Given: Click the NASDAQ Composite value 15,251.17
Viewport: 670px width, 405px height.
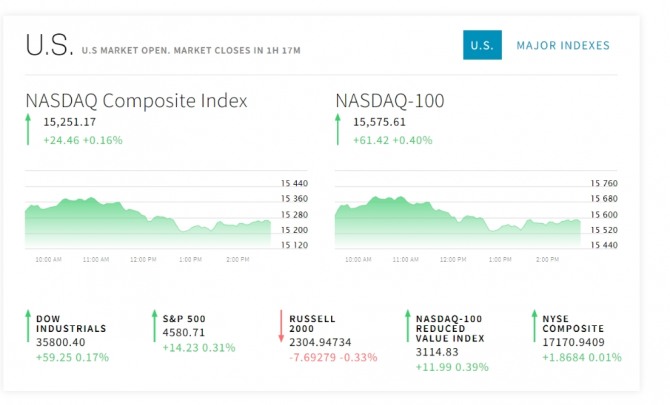Looking at the screenshot, I should [70, 122].
